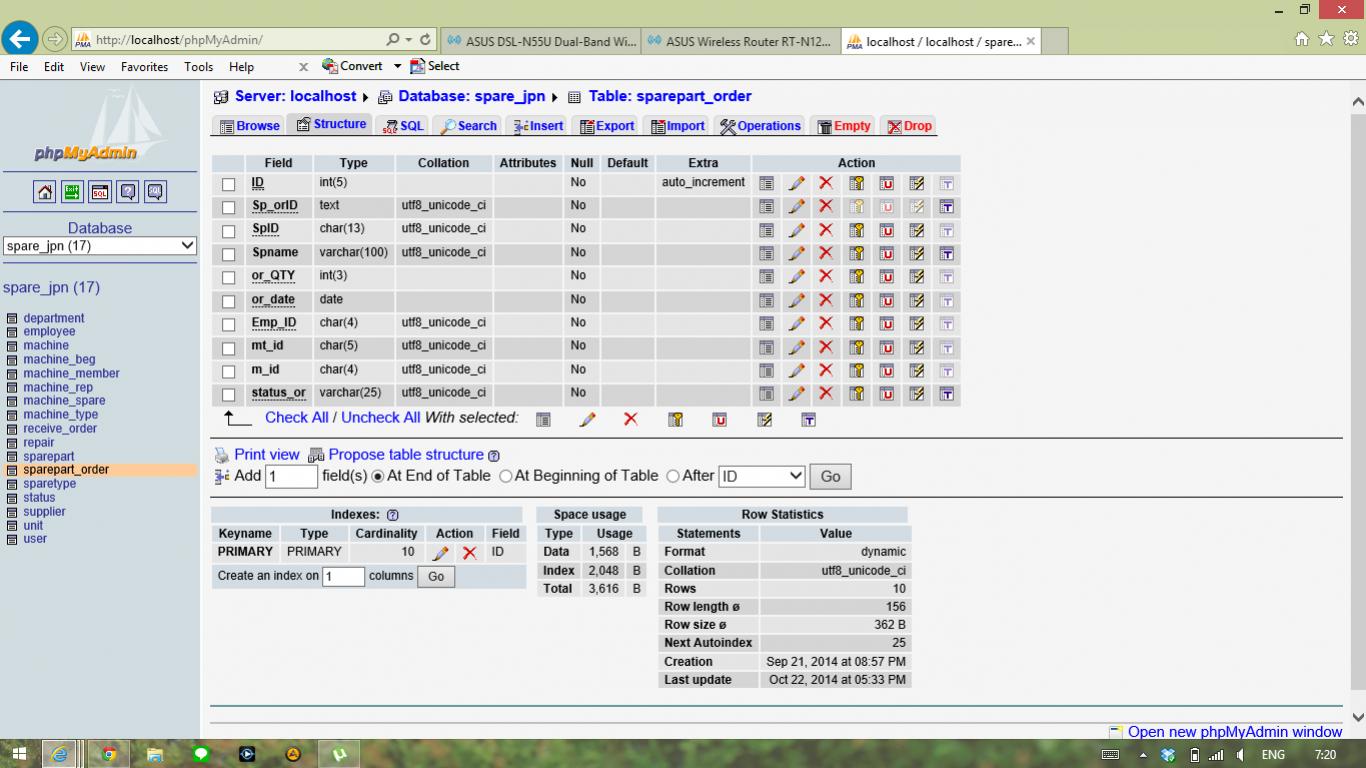Viewport: 1366px width, 768px height.
Task: Select At Beginning of Table radio
Action: pyautogui.click(x=506, y=477)
